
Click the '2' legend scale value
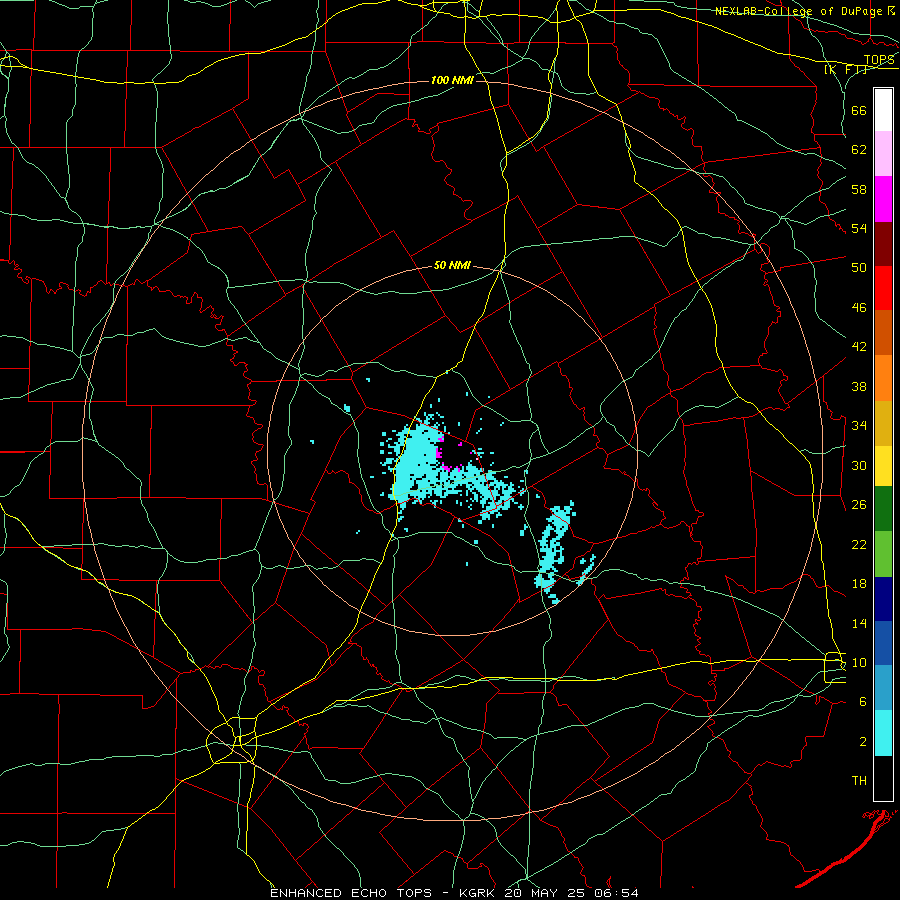863,742
